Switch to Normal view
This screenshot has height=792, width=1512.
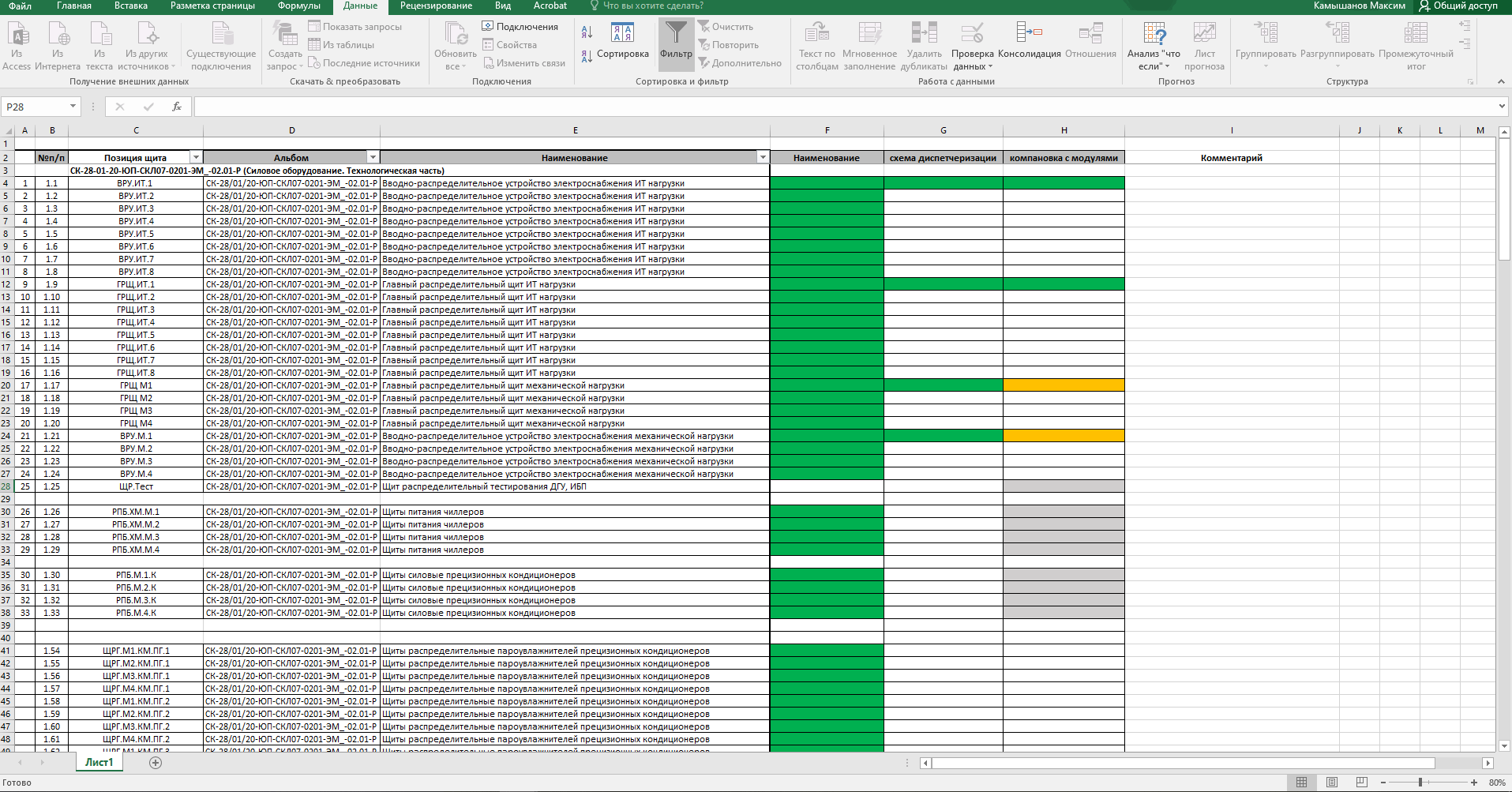pos(1301,783)
